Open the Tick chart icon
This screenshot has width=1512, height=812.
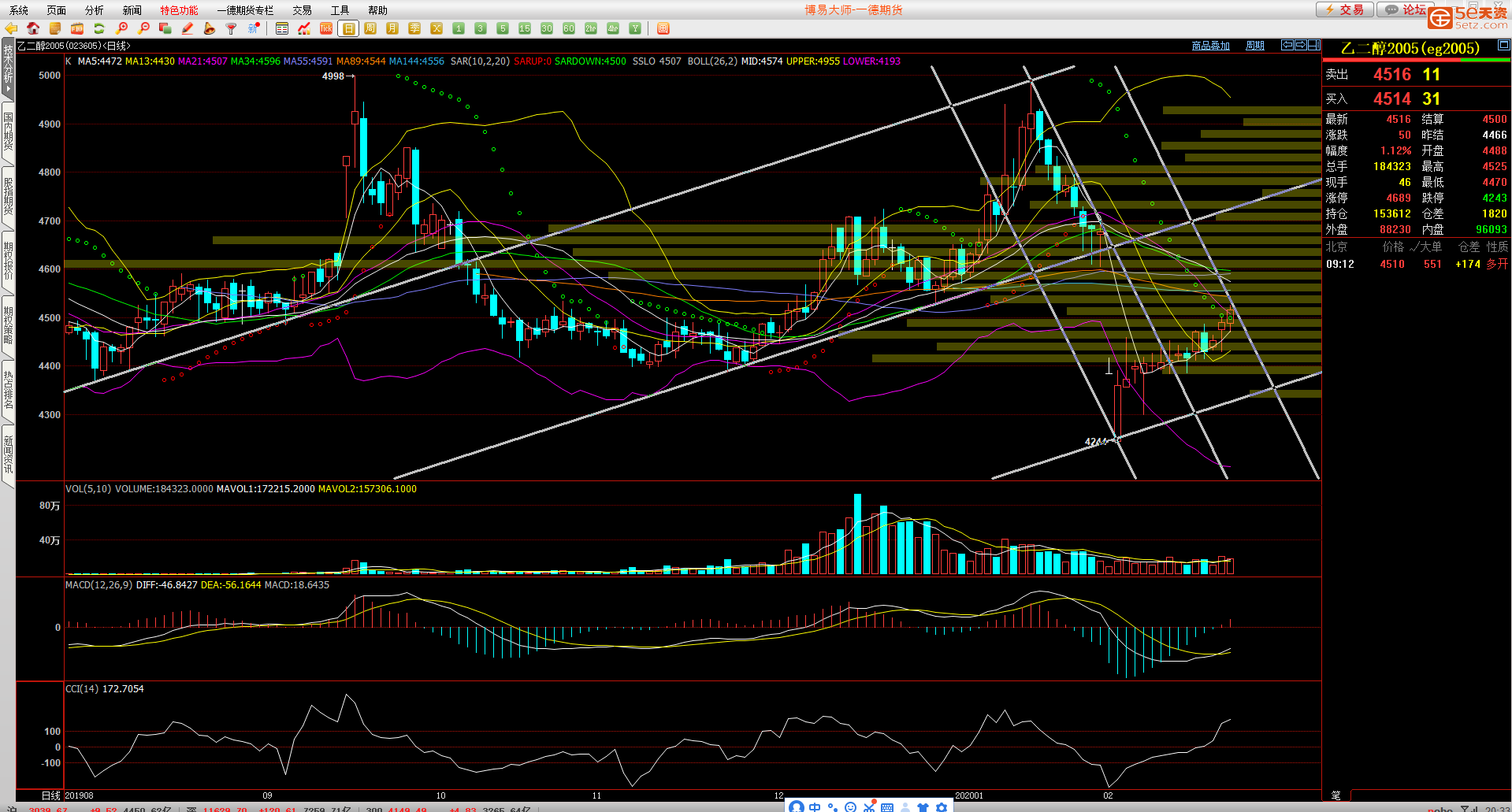click(326, 28)
